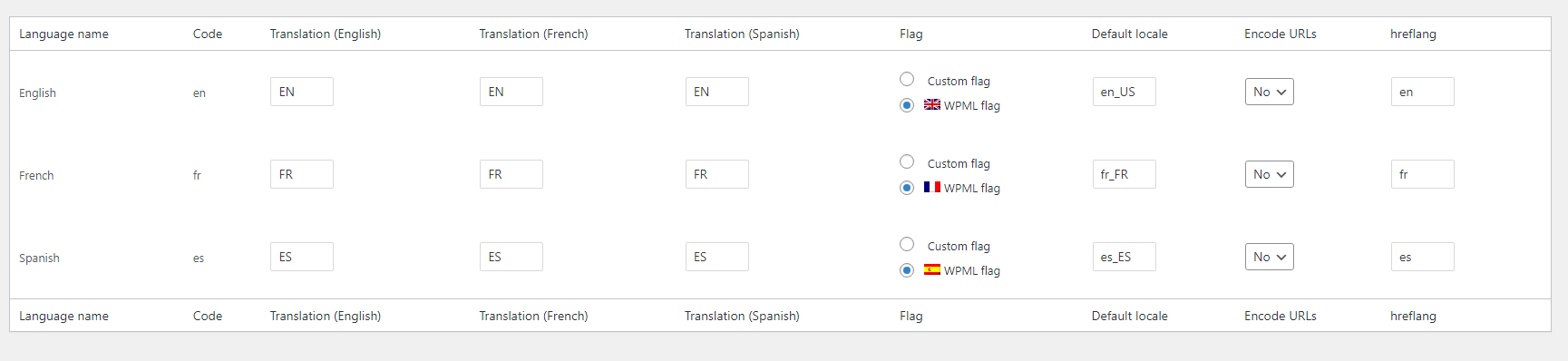Choose WPML flag radio for Spanish
The width and height of the screenshot is (1568, 361).
[x=907, y=270]
